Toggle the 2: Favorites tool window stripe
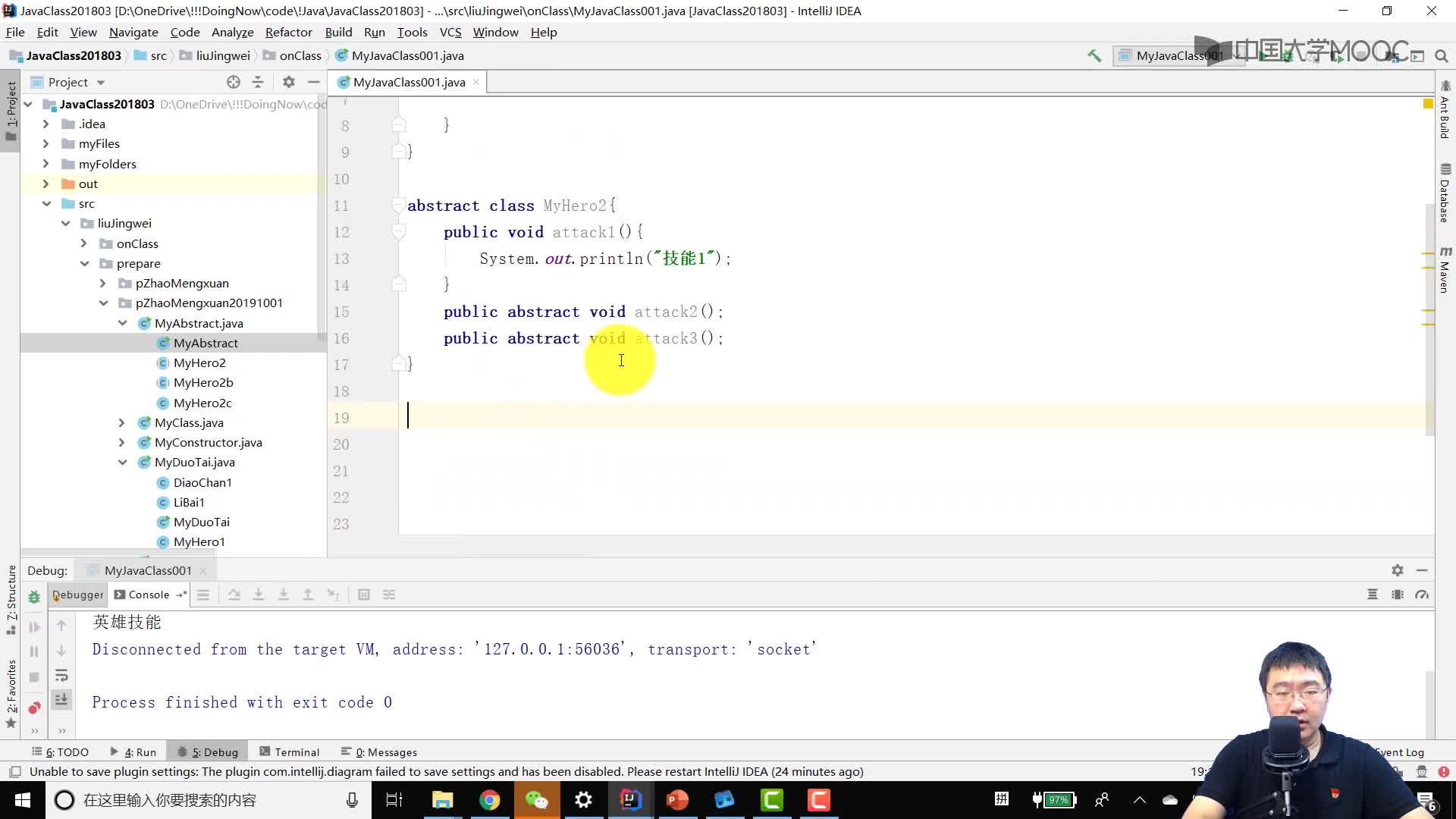 (11, 694)
